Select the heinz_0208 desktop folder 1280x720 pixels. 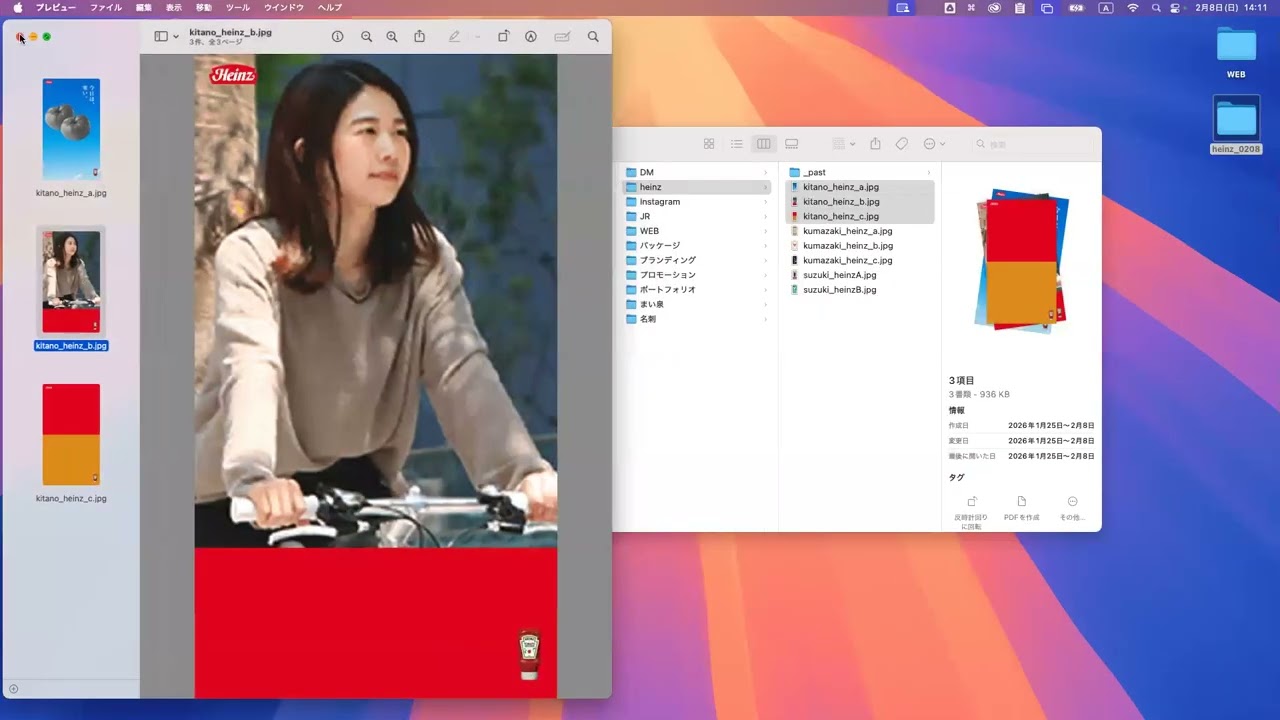pyautogui.click(x=1236, y=125)
